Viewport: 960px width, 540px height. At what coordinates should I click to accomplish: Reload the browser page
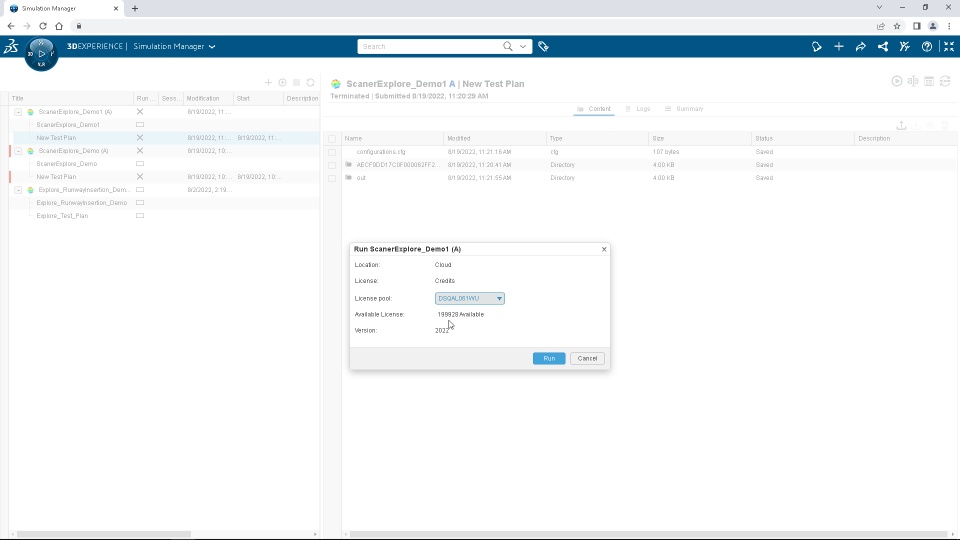click(43, 26)
